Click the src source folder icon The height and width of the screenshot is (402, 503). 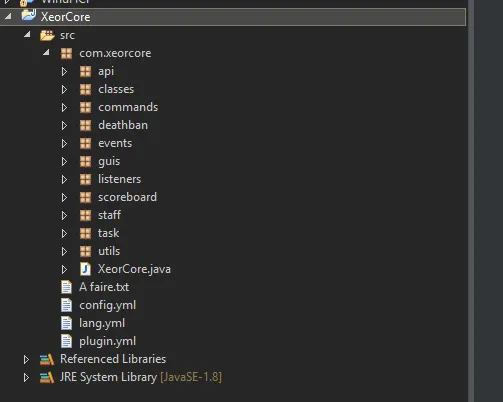(x=47, y=35)
